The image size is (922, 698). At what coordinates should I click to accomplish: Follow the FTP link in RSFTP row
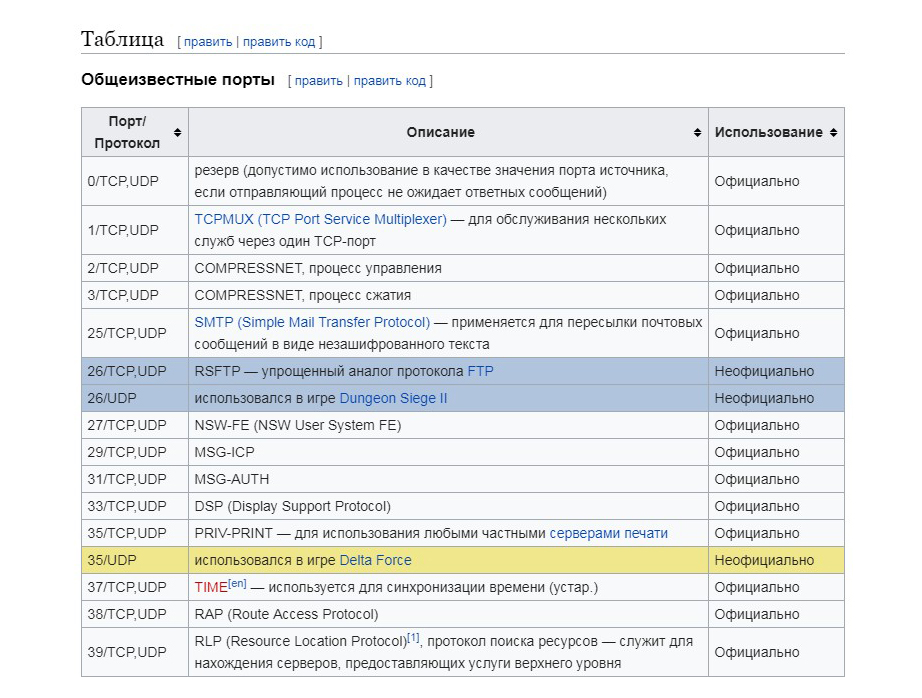tap(480, 371)
